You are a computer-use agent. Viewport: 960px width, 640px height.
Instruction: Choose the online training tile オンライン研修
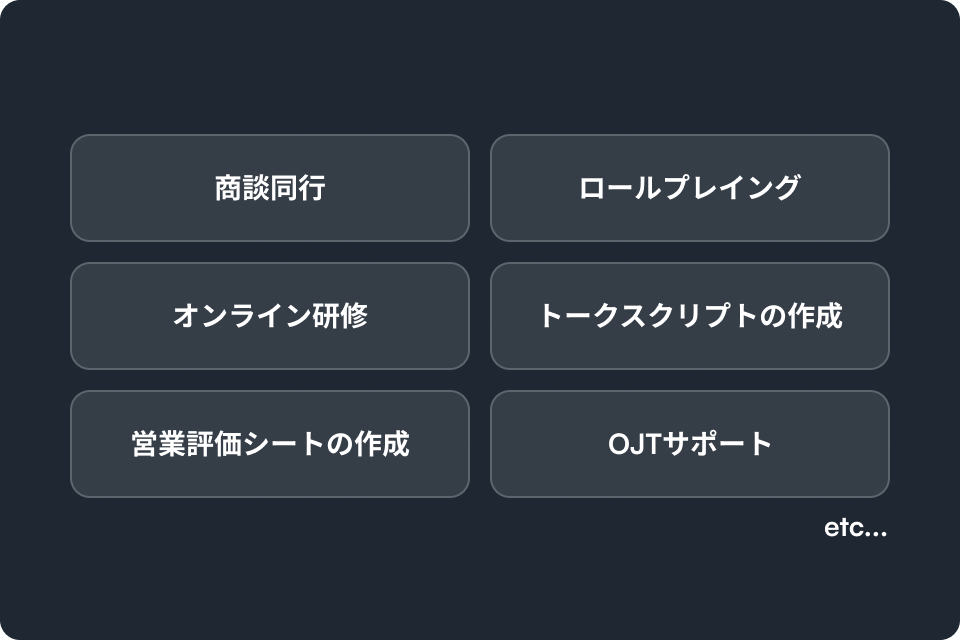point(270,316)
